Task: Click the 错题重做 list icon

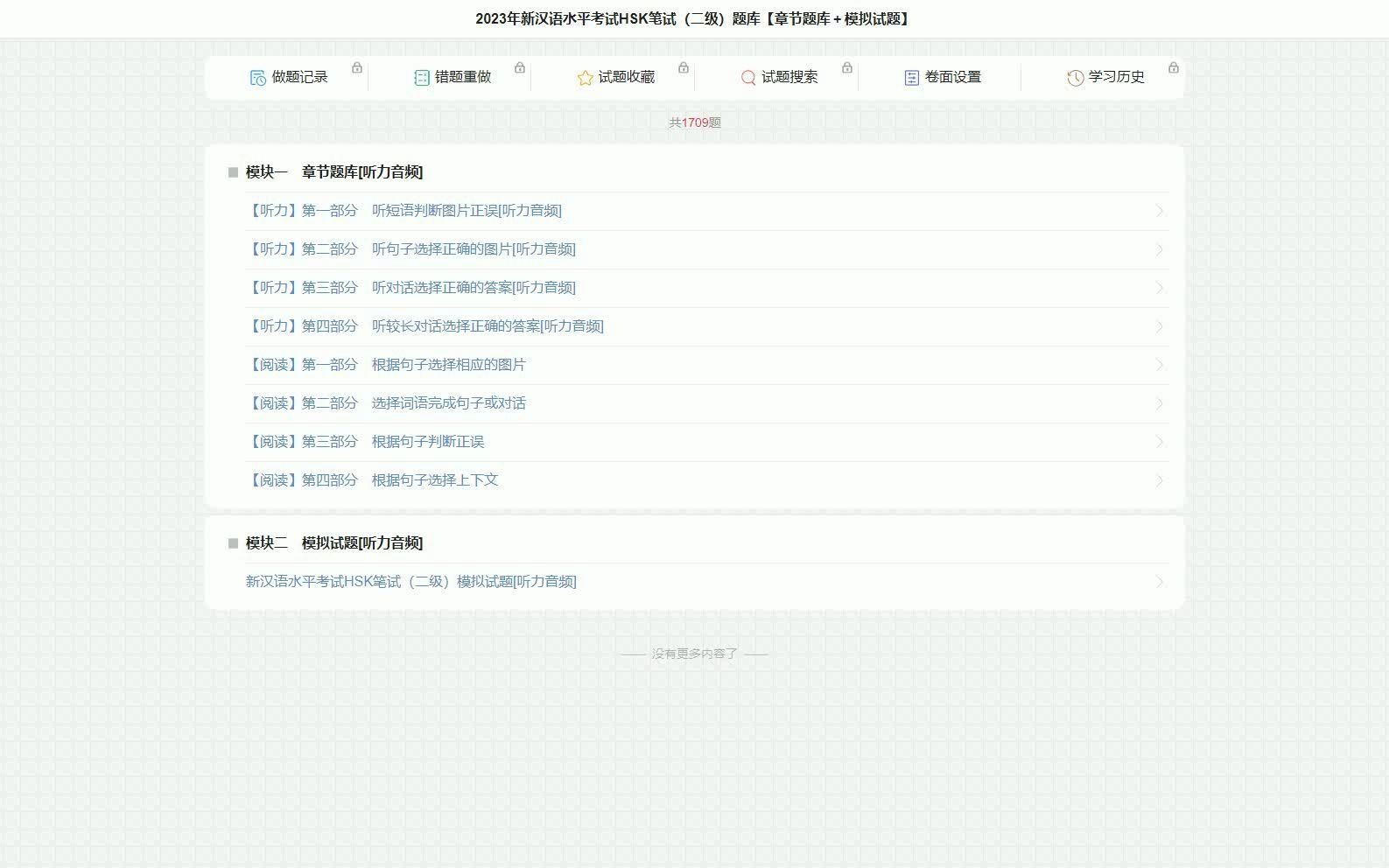Action: tap(421, 78)
